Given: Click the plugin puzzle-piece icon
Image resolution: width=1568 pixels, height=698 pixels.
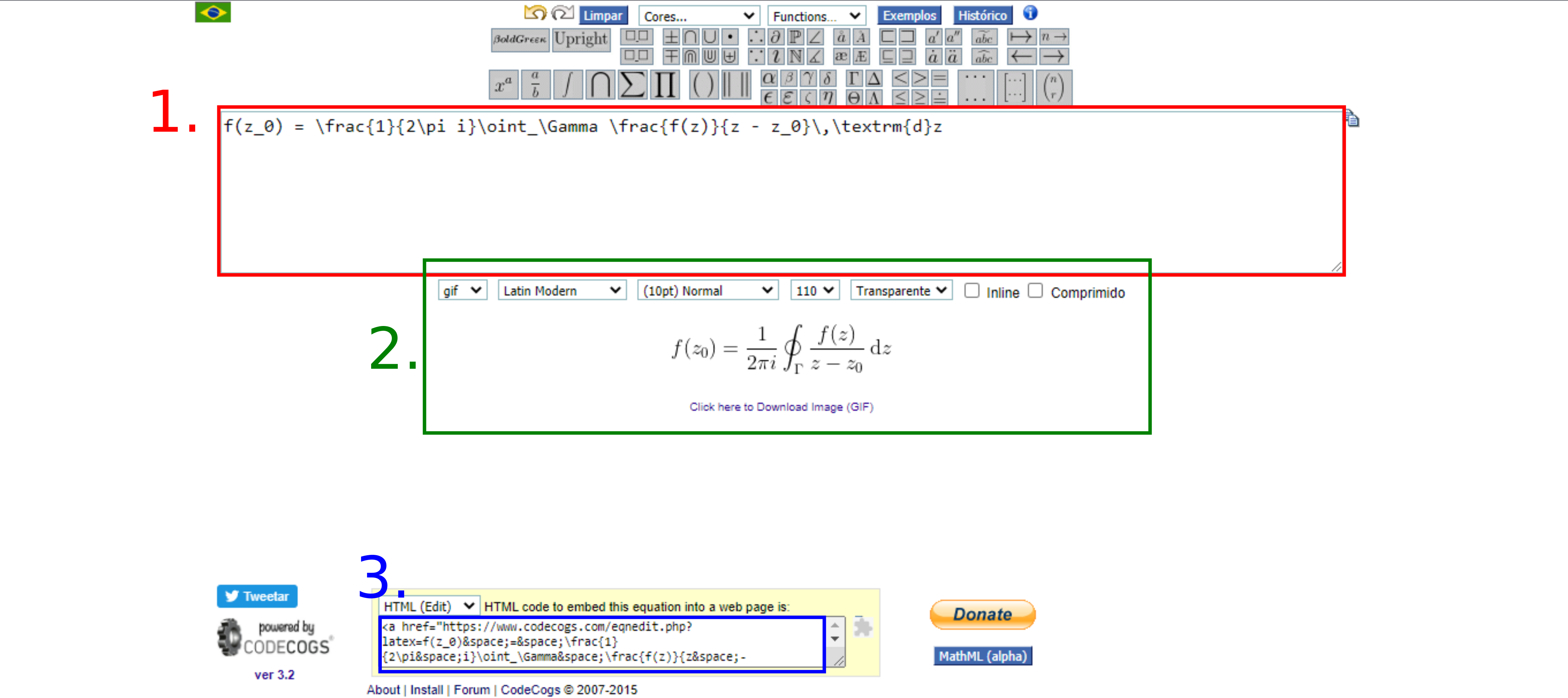Looking at the screenshot, I should (x=862, y=627).
